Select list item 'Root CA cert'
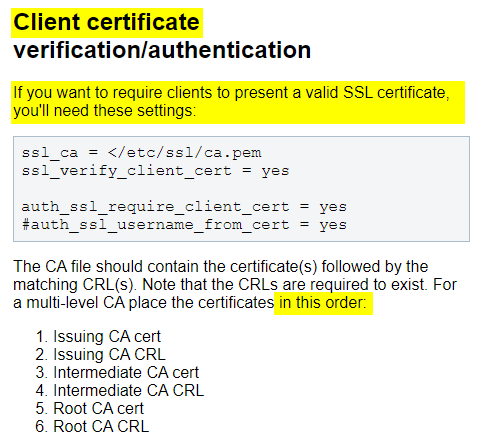 99,408
